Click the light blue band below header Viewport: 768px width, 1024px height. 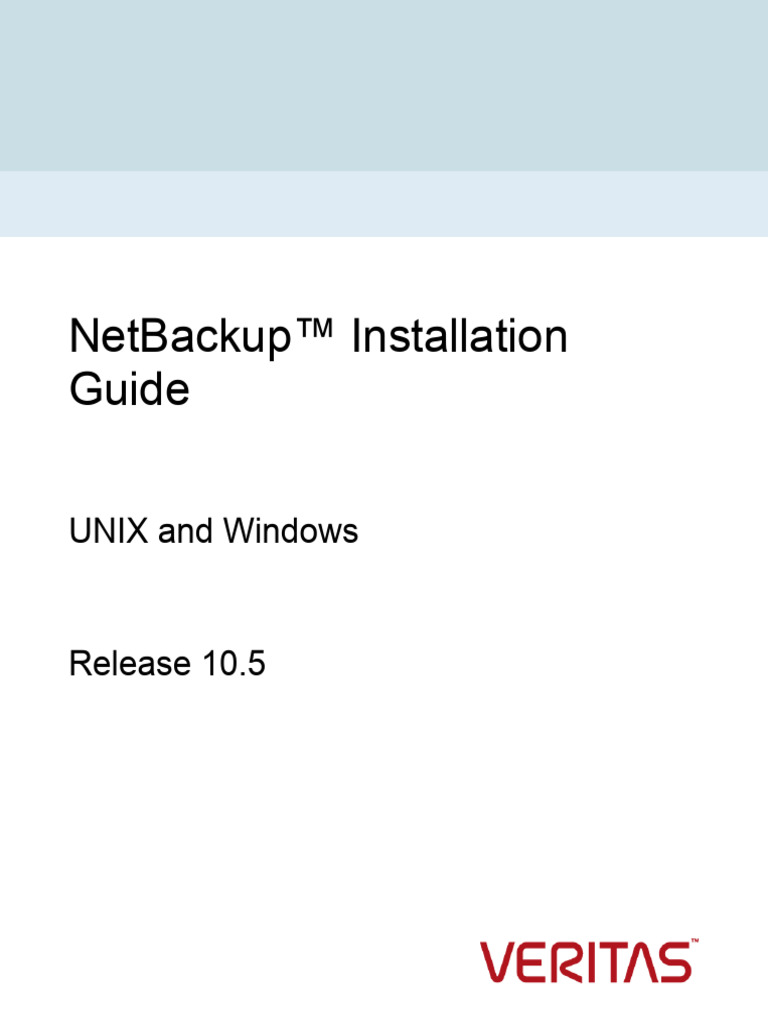tap(384, 204)
